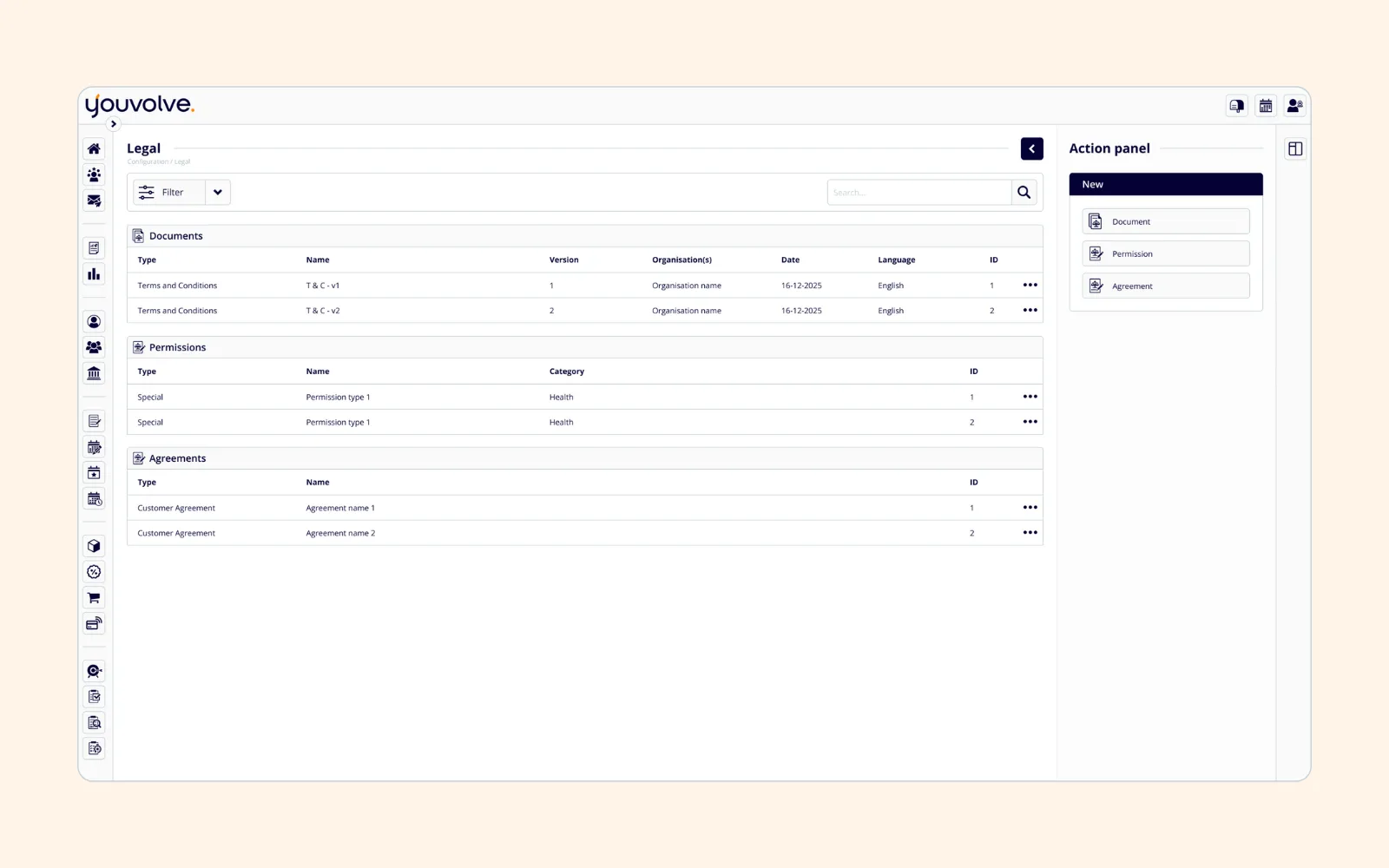The width and height of the screenshot is (1389, 868).
Task: Click the Documents section header
Action: [584, 236]
